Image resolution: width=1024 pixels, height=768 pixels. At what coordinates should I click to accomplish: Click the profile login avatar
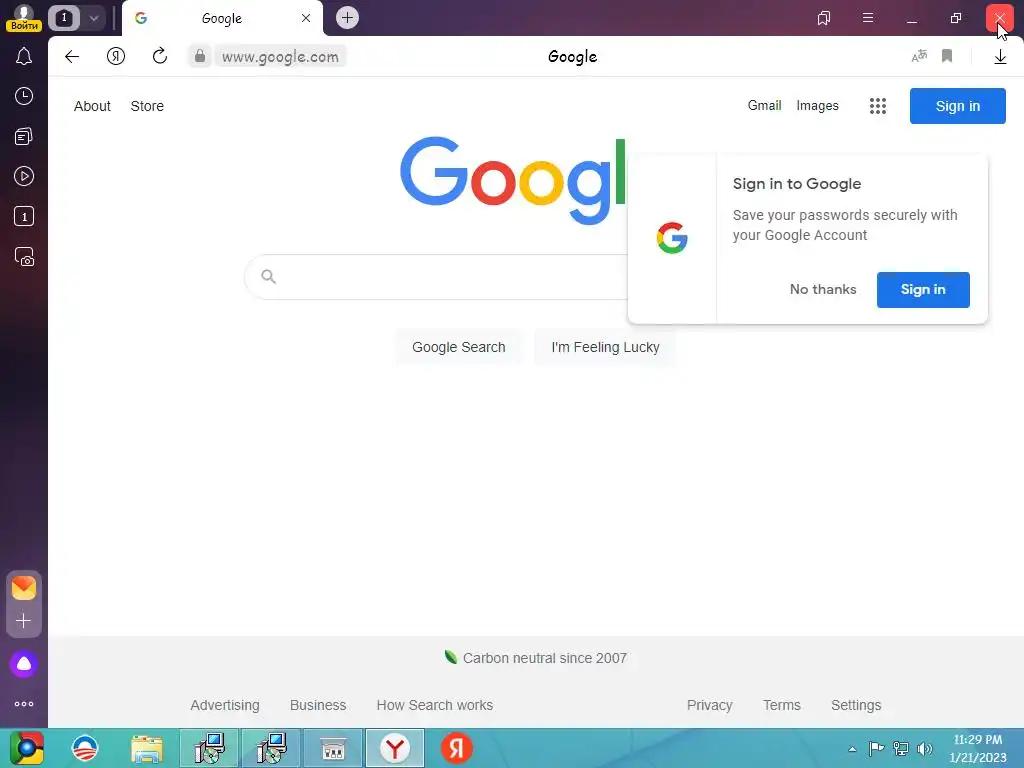click(24, 18)
